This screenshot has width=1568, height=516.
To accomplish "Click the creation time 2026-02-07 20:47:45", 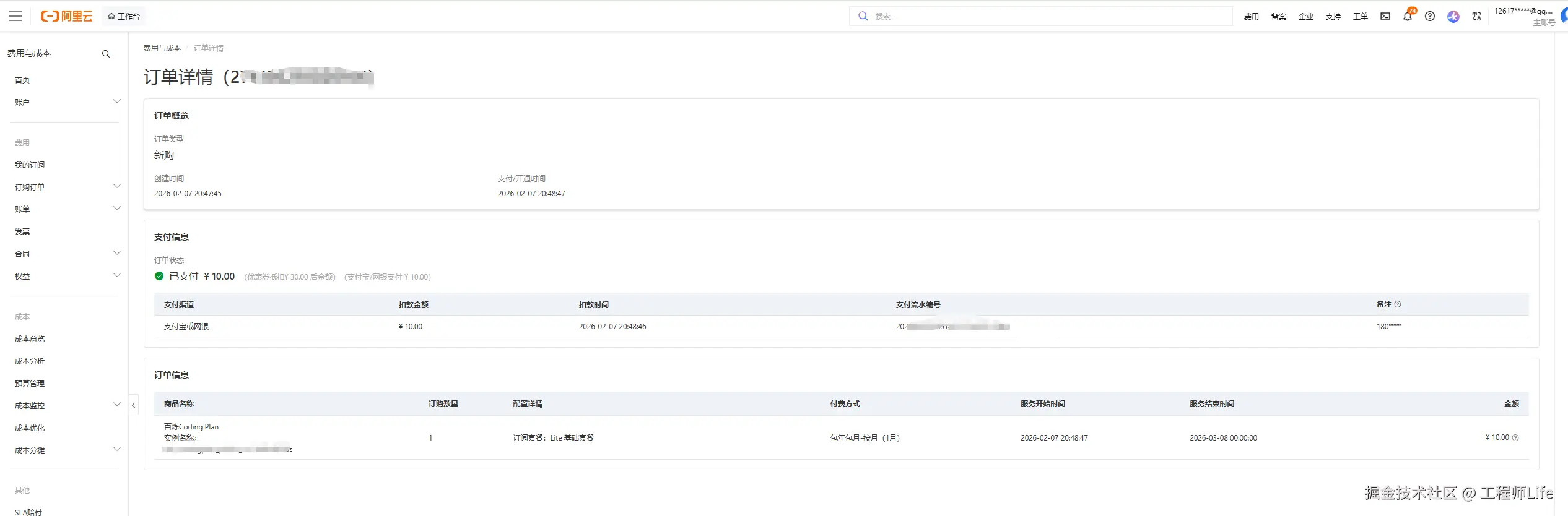I will tap(188, 193).
